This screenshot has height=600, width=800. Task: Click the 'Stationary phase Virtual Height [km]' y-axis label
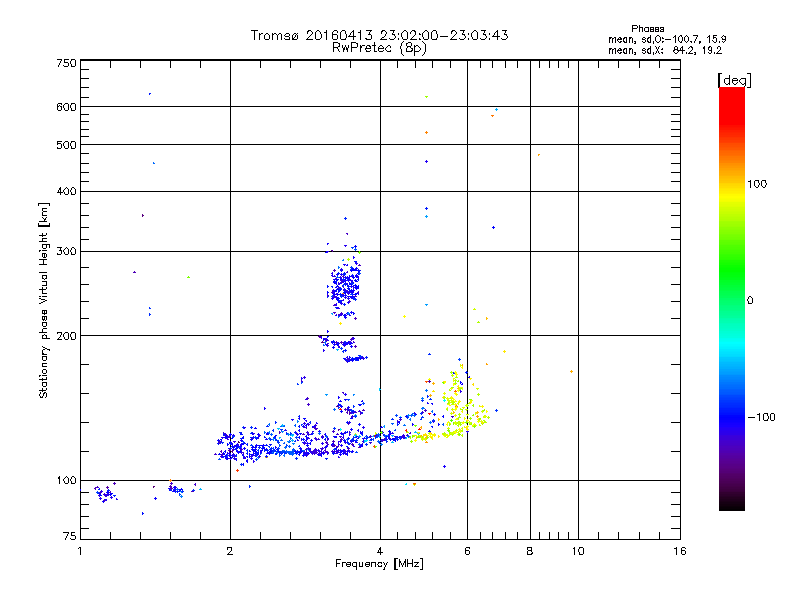pos(44,300)
